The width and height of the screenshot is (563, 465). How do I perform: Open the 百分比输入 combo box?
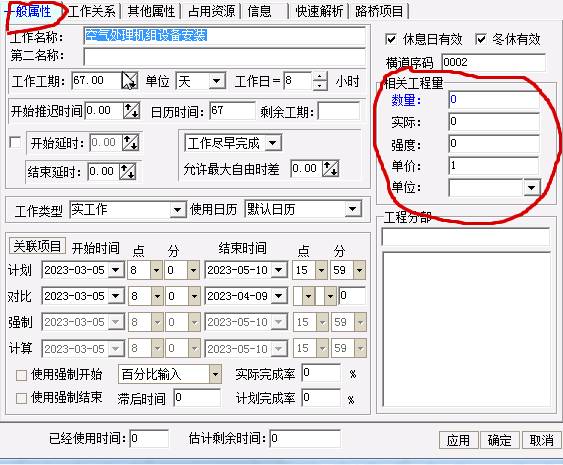(215, 374)
